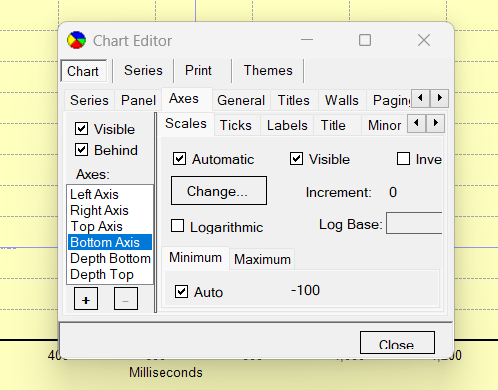This screenshot has width=498, height=390.
Task: Click the Close button at the bottom
Action: pyautogui.click(x=397, y=343)
